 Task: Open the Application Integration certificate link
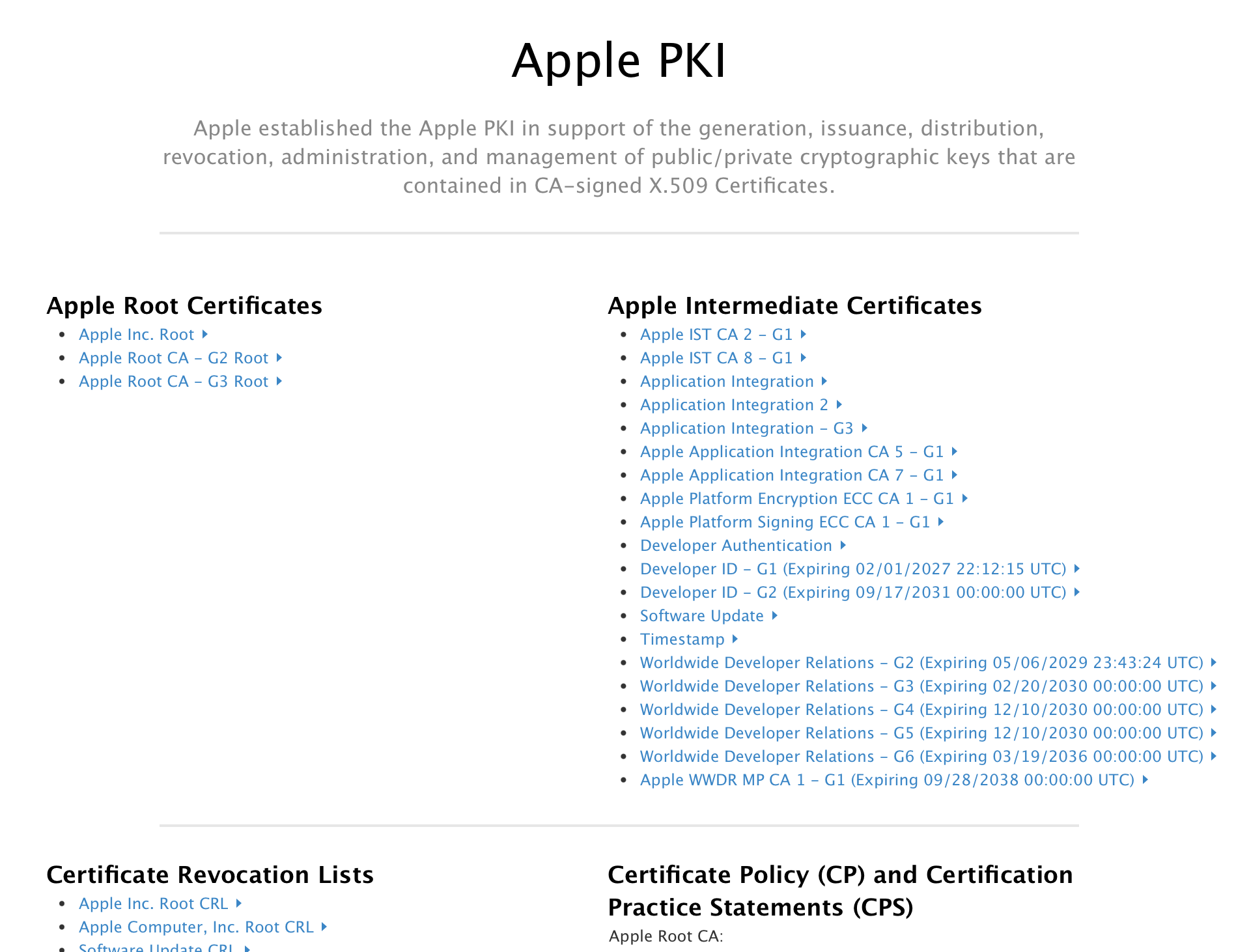734,382
